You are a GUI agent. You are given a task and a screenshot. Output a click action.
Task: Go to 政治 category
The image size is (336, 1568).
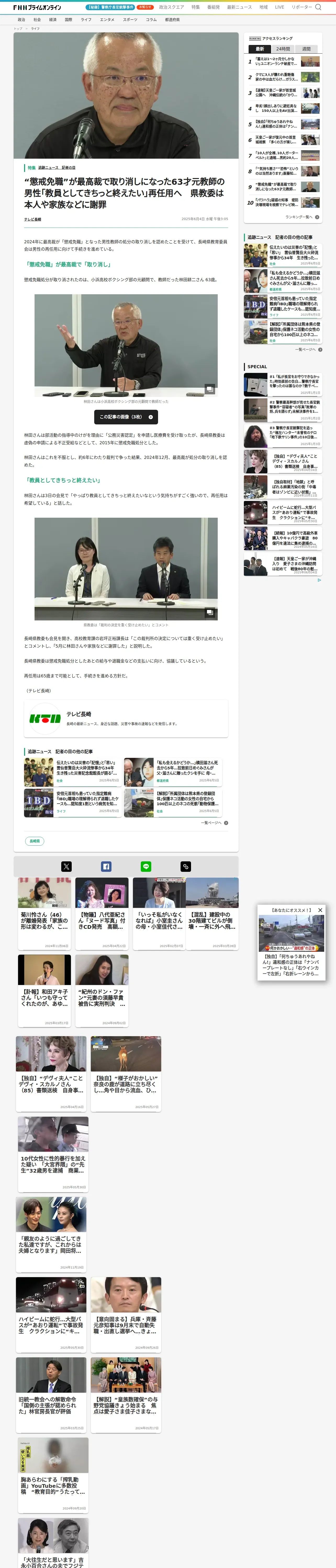(x=21, y=20)
